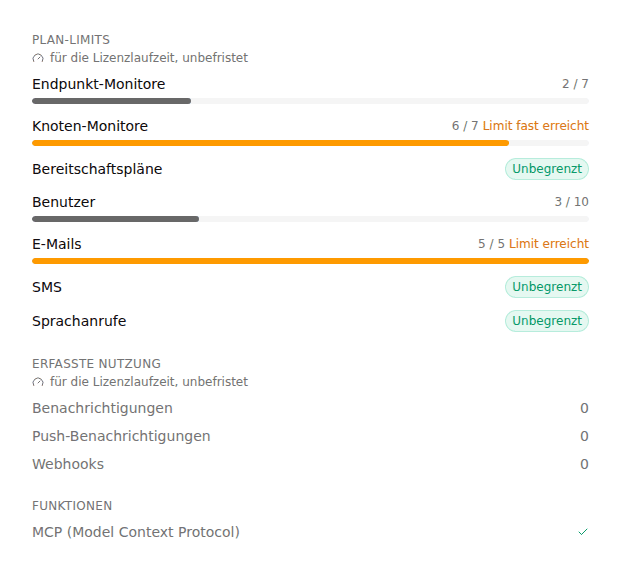Click the full orange E-Mails progress bar

(x=310, y=261)
